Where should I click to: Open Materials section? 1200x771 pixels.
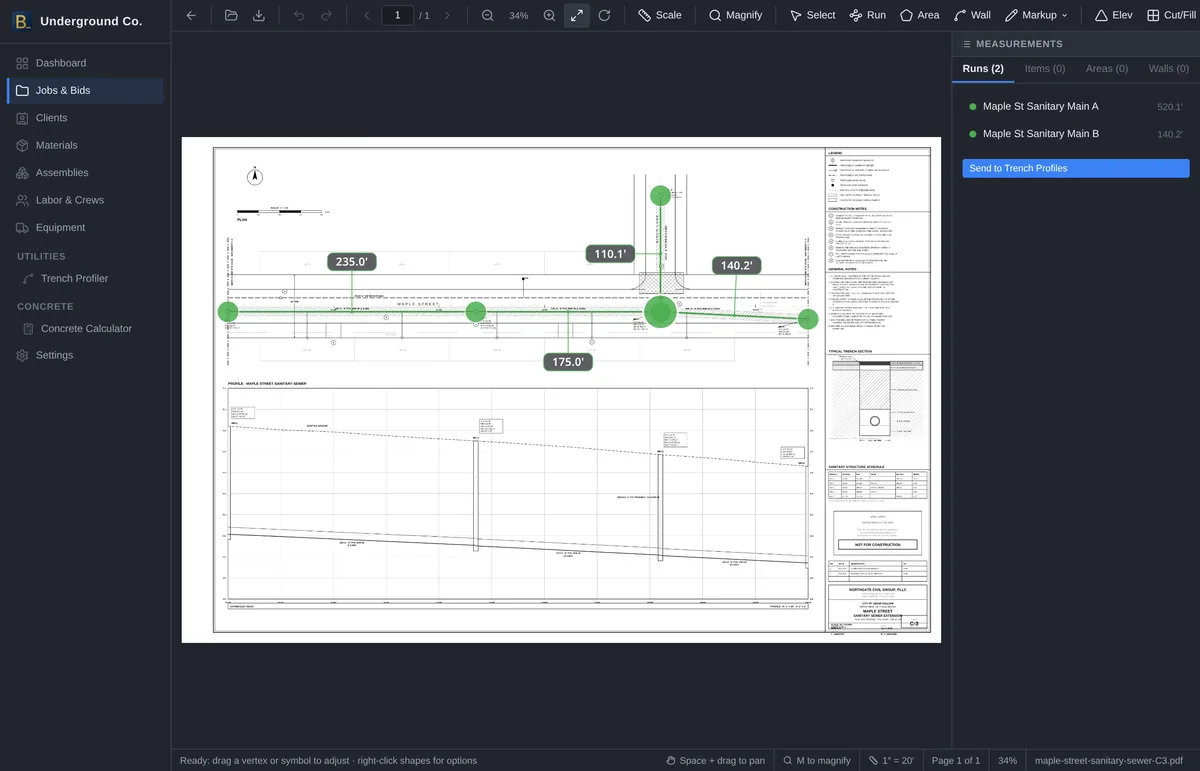[x=85, y=145]
